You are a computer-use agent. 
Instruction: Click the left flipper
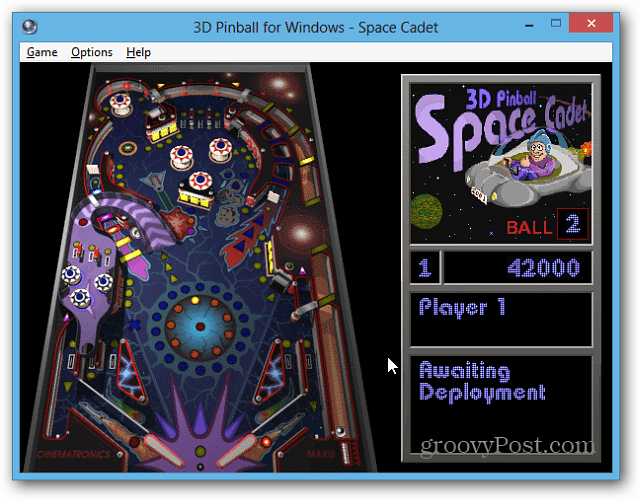162,451
